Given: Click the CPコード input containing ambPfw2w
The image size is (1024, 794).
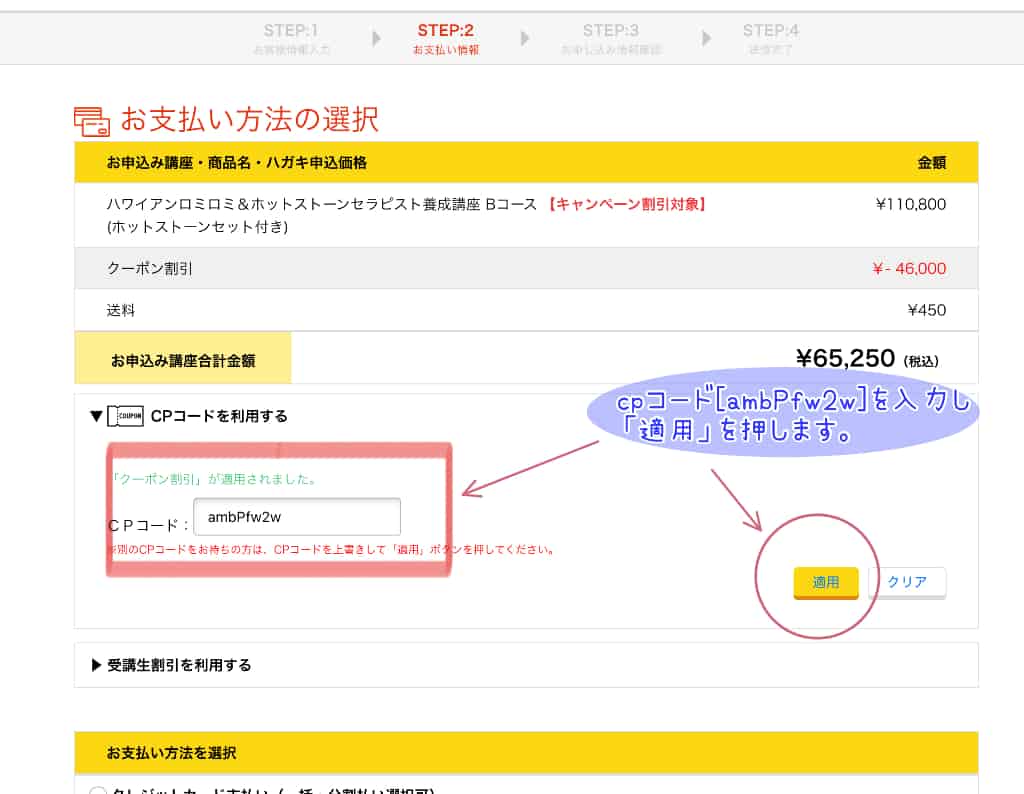Looking at the screenshot, I should click(x=297, y=517).
